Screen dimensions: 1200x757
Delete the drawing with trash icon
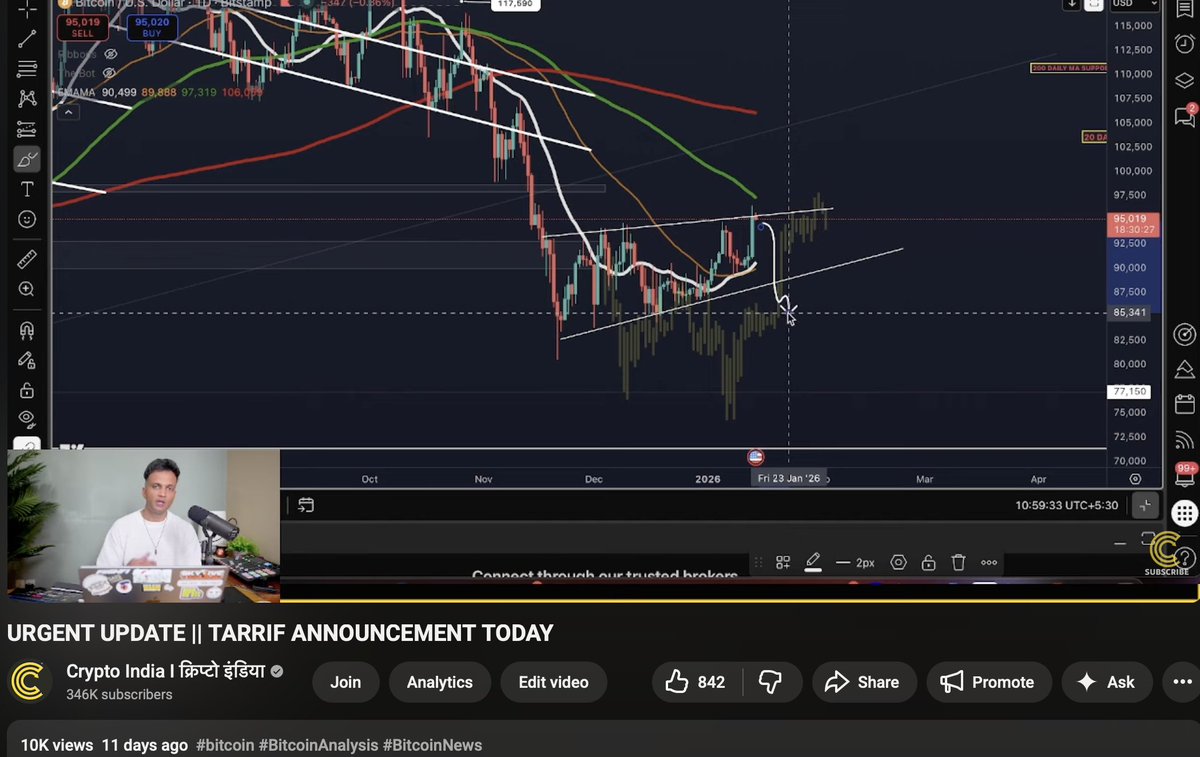958,562
